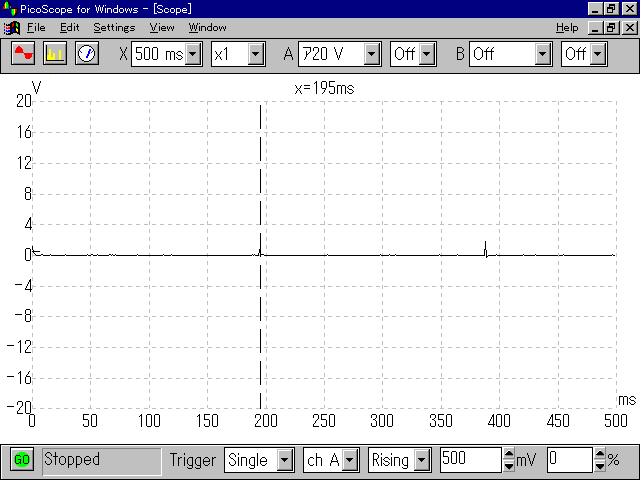Expand channel B range Off dropdown

coord(542,54)
